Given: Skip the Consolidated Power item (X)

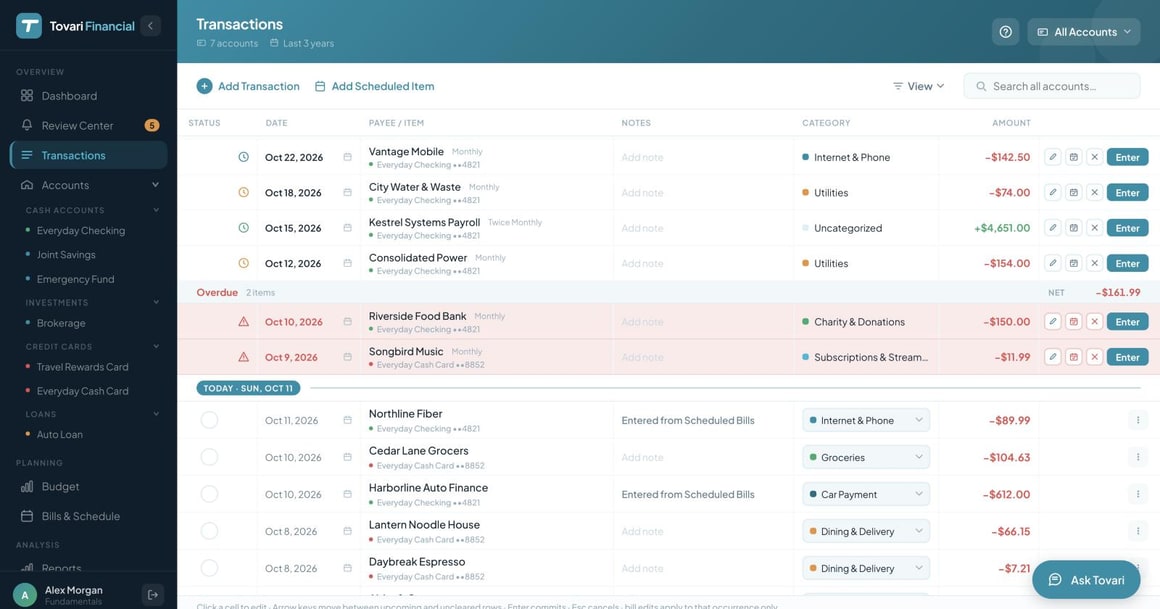Looking at the screenshot, I should pos(1094,263).
